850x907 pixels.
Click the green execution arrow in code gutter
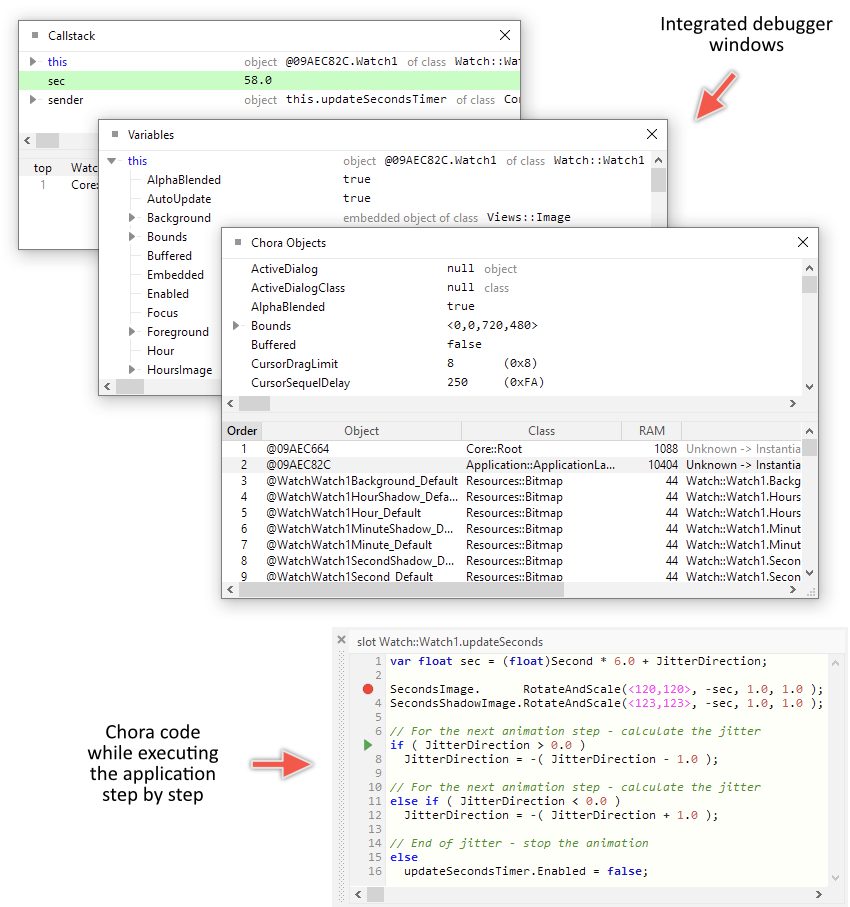point(368,745)
